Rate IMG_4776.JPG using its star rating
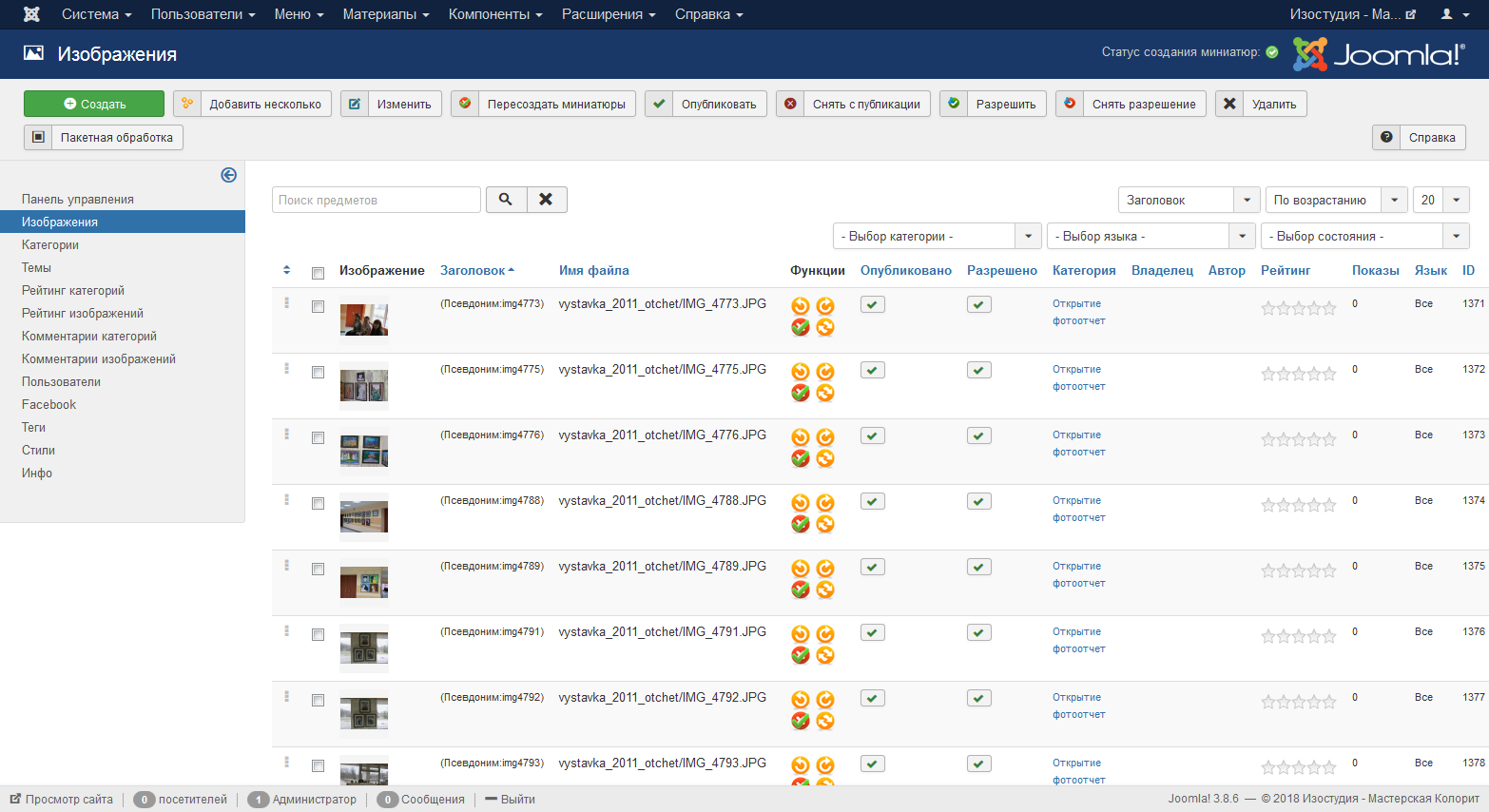Viewport: 1489px width, 812px height. point(1298,440)
